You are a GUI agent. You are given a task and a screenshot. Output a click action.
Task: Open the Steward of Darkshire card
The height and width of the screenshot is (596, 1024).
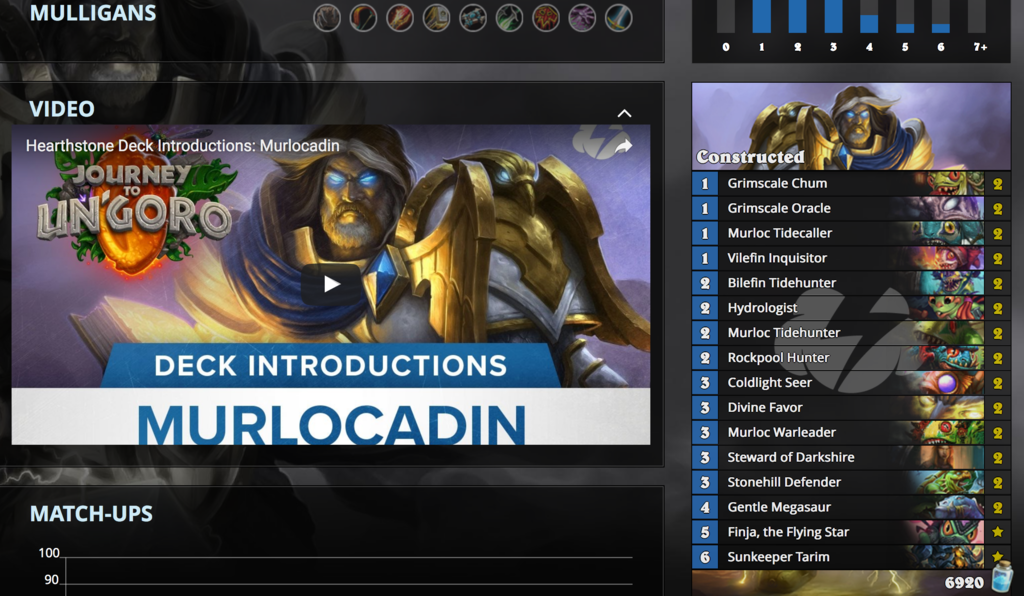(x=851, y=457)
